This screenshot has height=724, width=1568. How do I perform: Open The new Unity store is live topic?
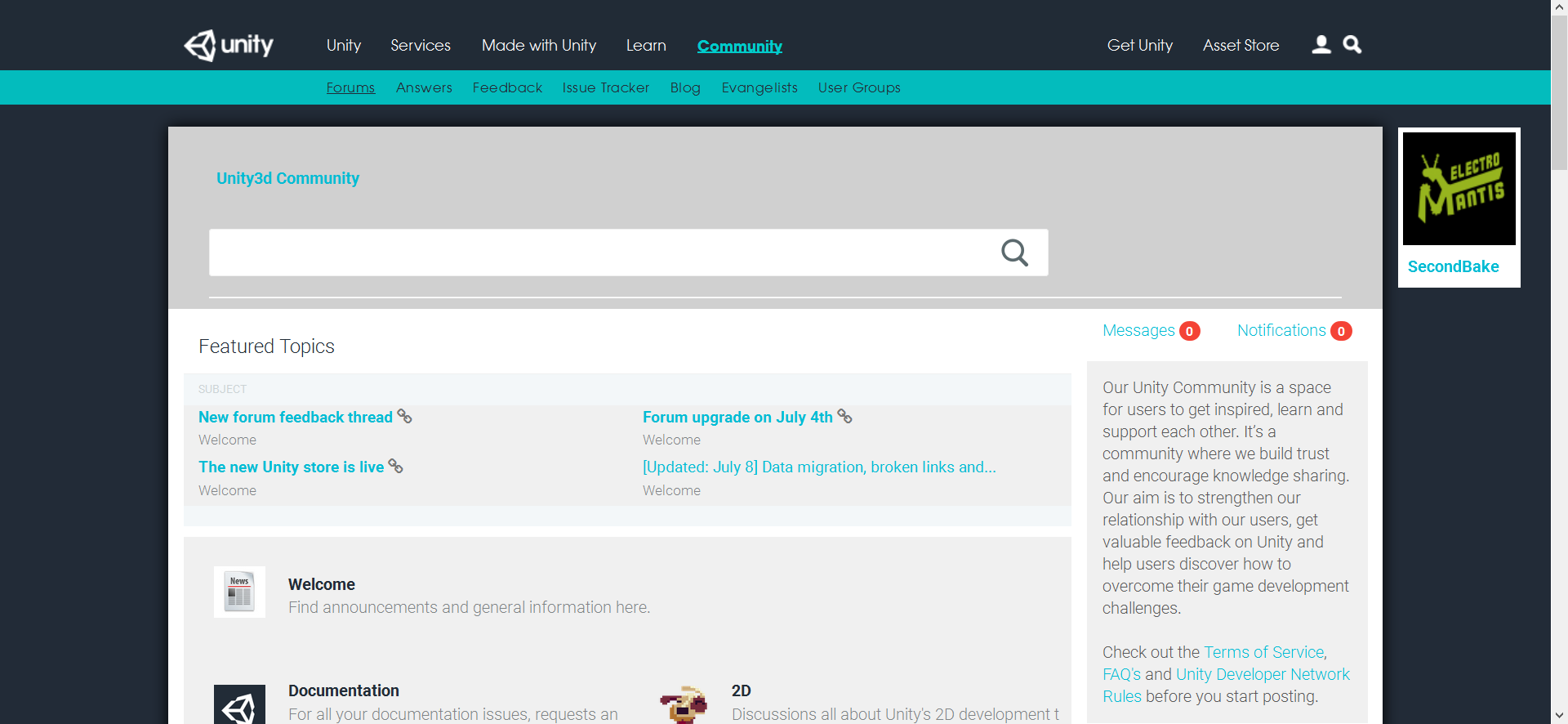point(291,467)
